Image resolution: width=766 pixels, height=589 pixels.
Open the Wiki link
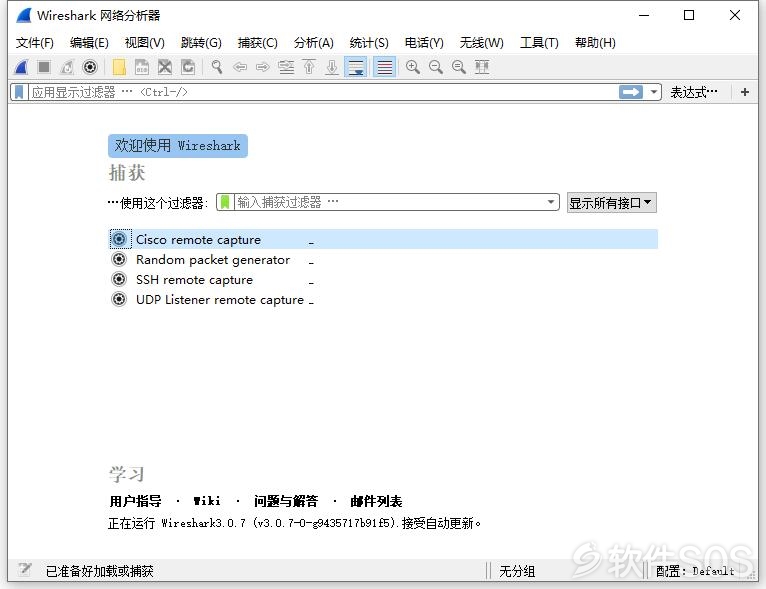pos(207,501)
